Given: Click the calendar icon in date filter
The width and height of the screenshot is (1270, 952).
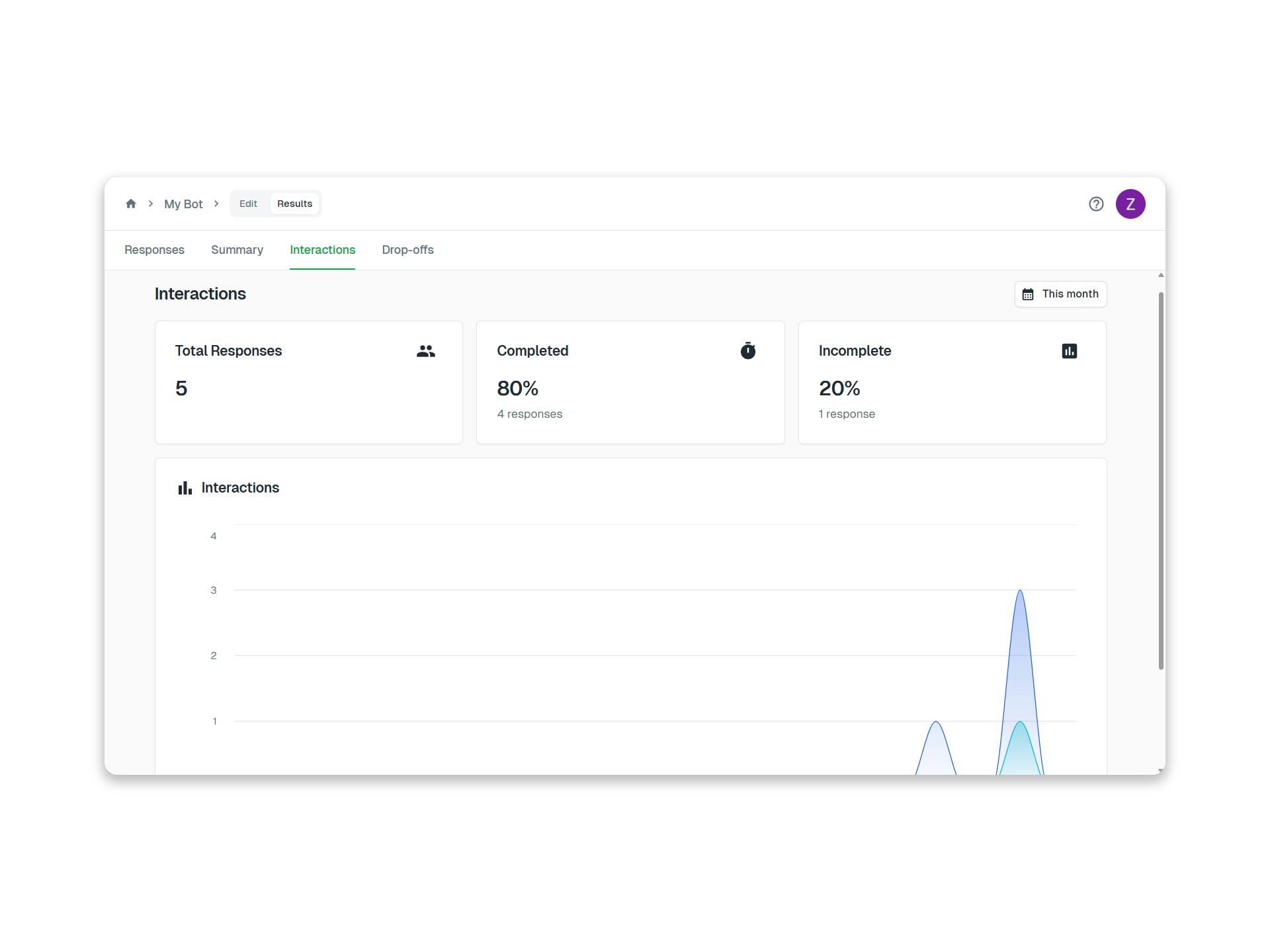Looking at the screenshot, I should (x=1028, y=294).
